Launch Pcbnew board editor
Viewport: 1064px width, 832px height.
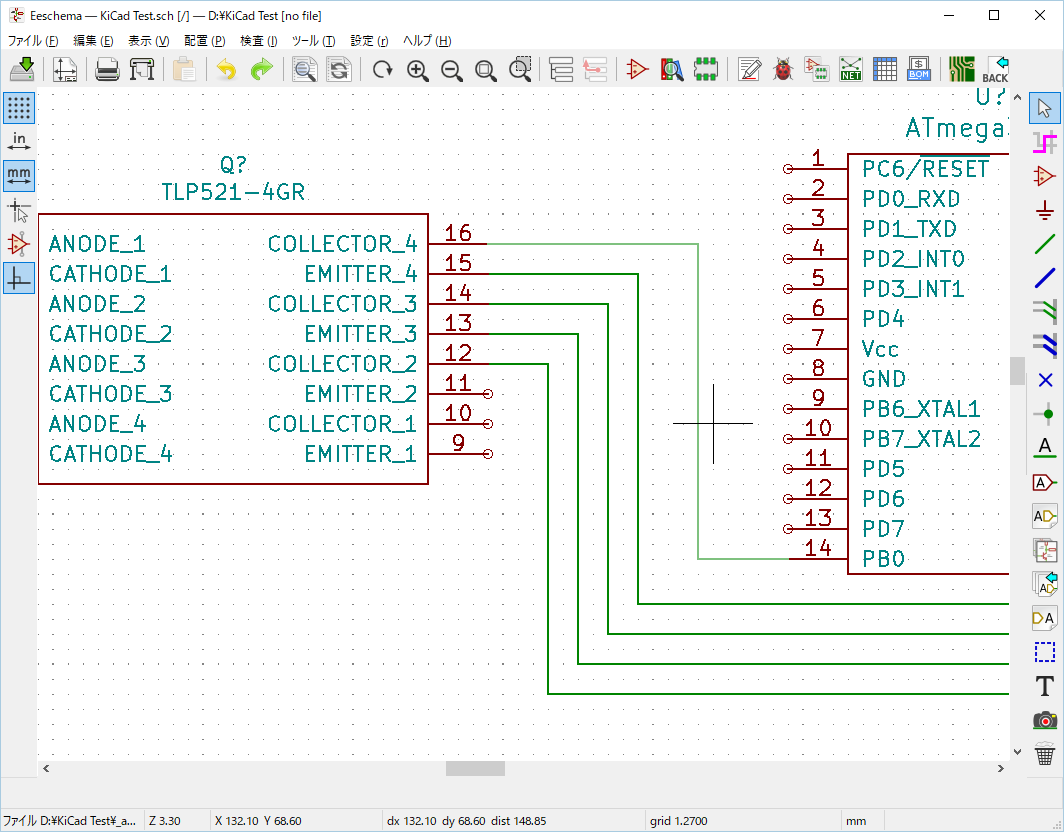click(x=962, y=69)
